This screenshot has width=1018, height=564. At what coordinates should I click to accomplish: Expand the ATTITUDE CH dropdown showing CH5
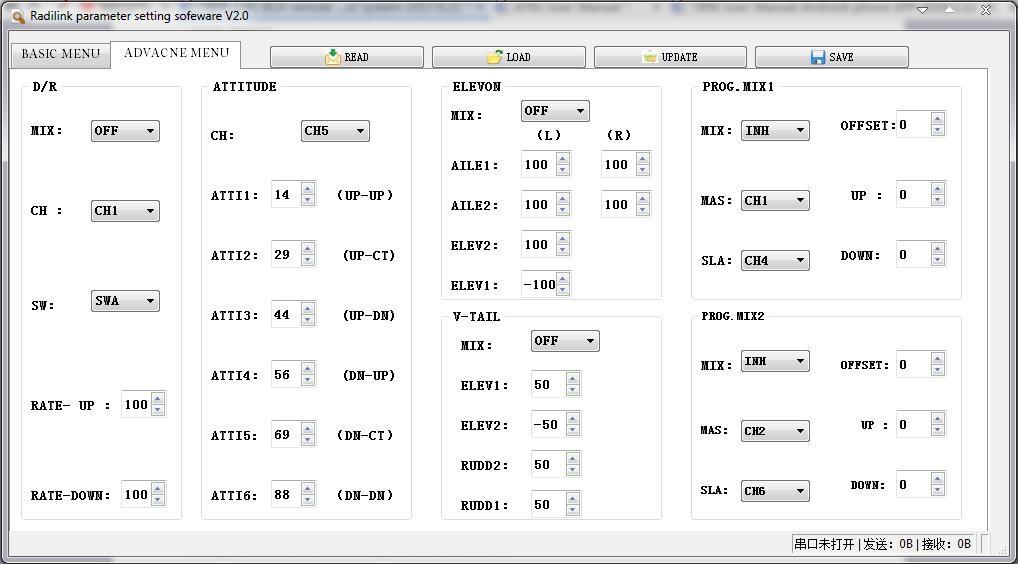pos(335,131)
